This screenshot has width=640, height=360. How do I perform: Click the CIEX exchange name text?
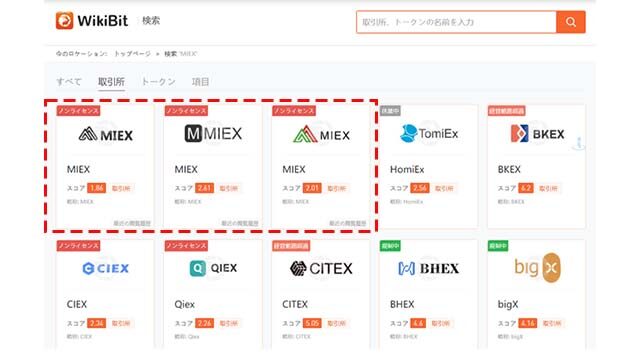[77, 304]
